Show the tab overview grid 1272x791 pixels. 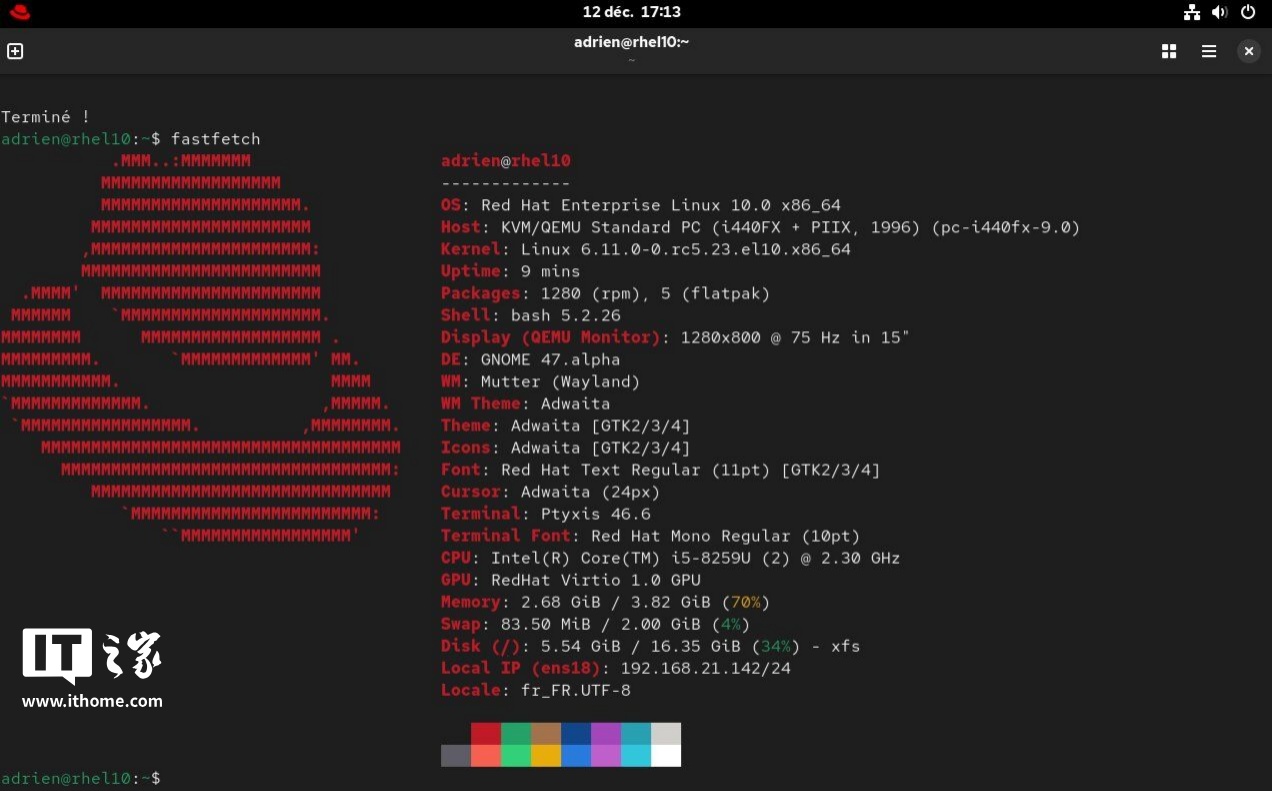(x=1169, y=51)
